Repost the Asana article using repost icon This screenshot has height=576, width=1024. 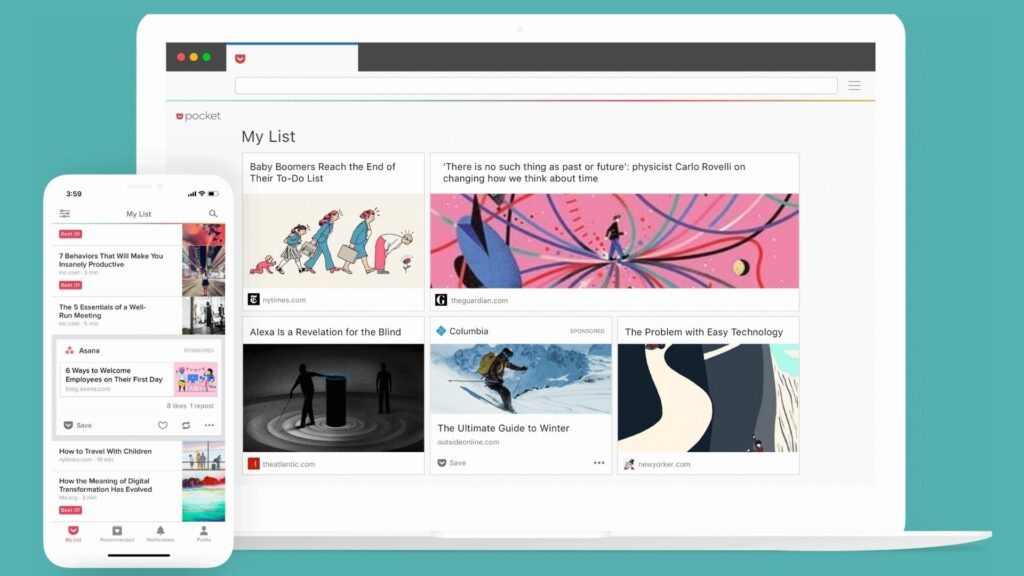(x=186, y=425)
